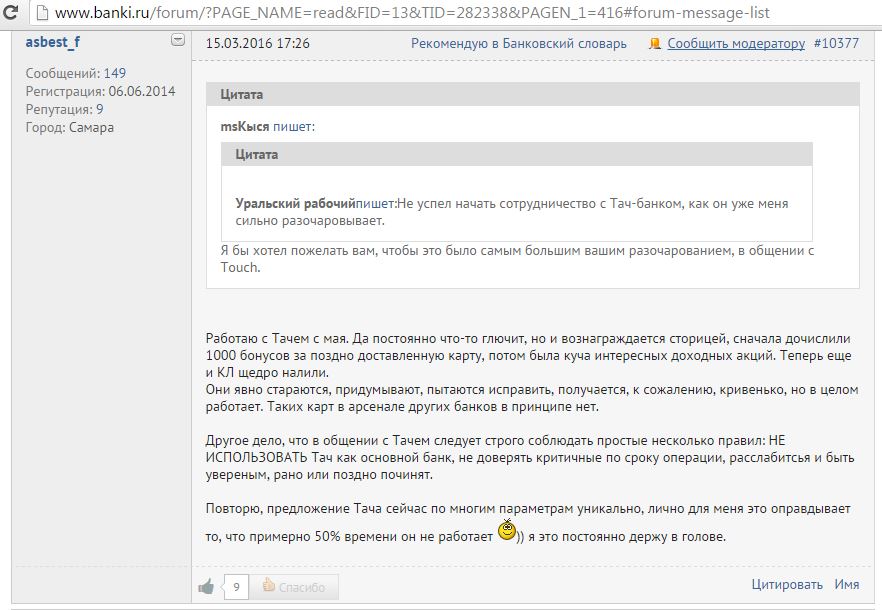Click 'Сообщений: 149' user stat

coord(76,74)
